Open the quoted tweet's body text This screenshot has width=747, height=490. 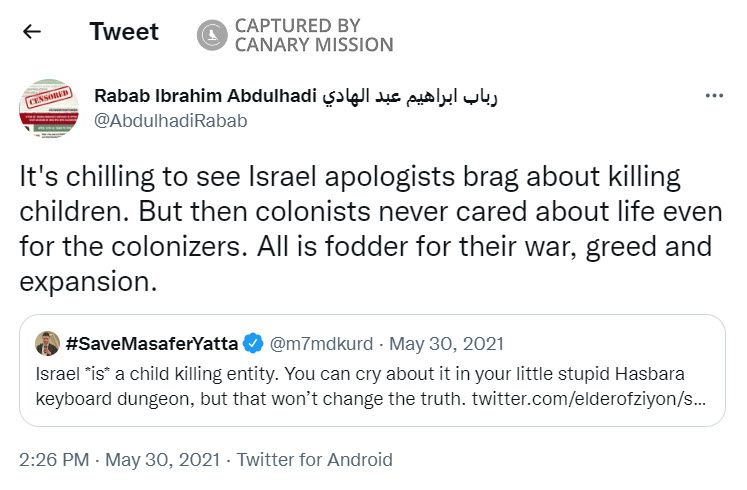point(362,385)
